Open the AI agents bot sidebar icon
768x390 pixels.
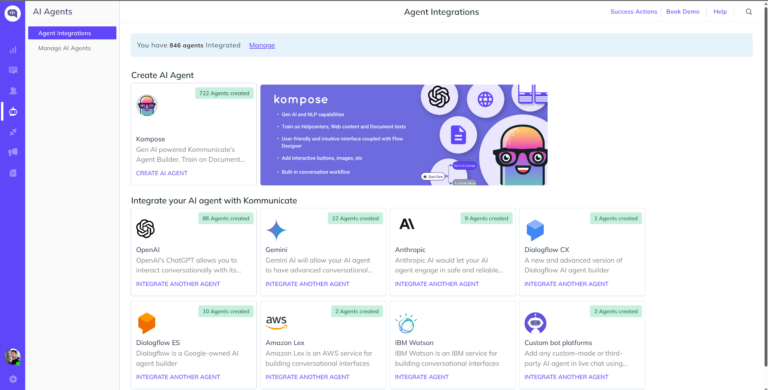point(13,112)
